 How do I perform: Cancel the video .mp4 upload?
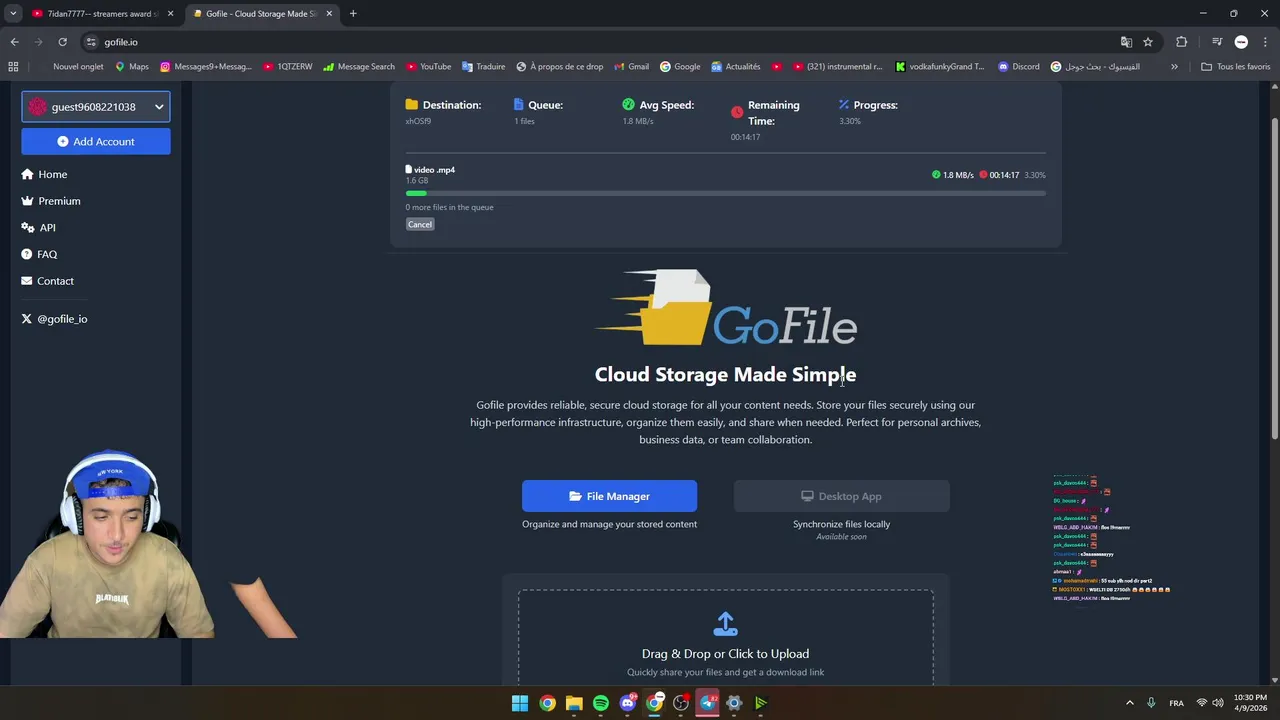point(420,224)
